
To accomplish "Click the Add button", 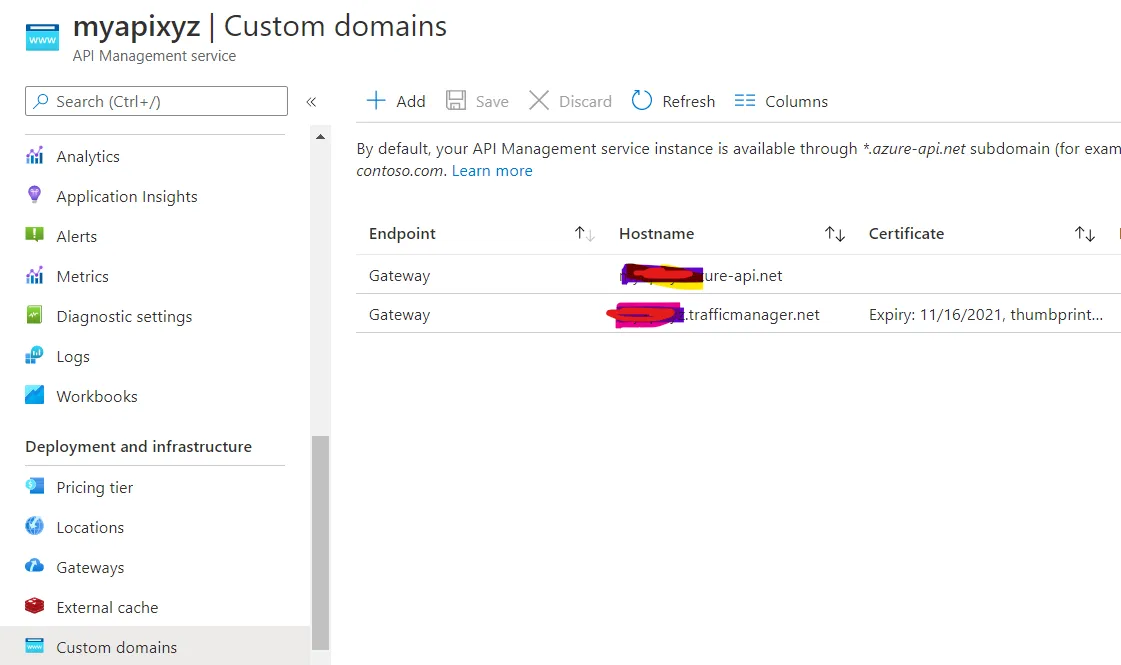I will (396, 101).
